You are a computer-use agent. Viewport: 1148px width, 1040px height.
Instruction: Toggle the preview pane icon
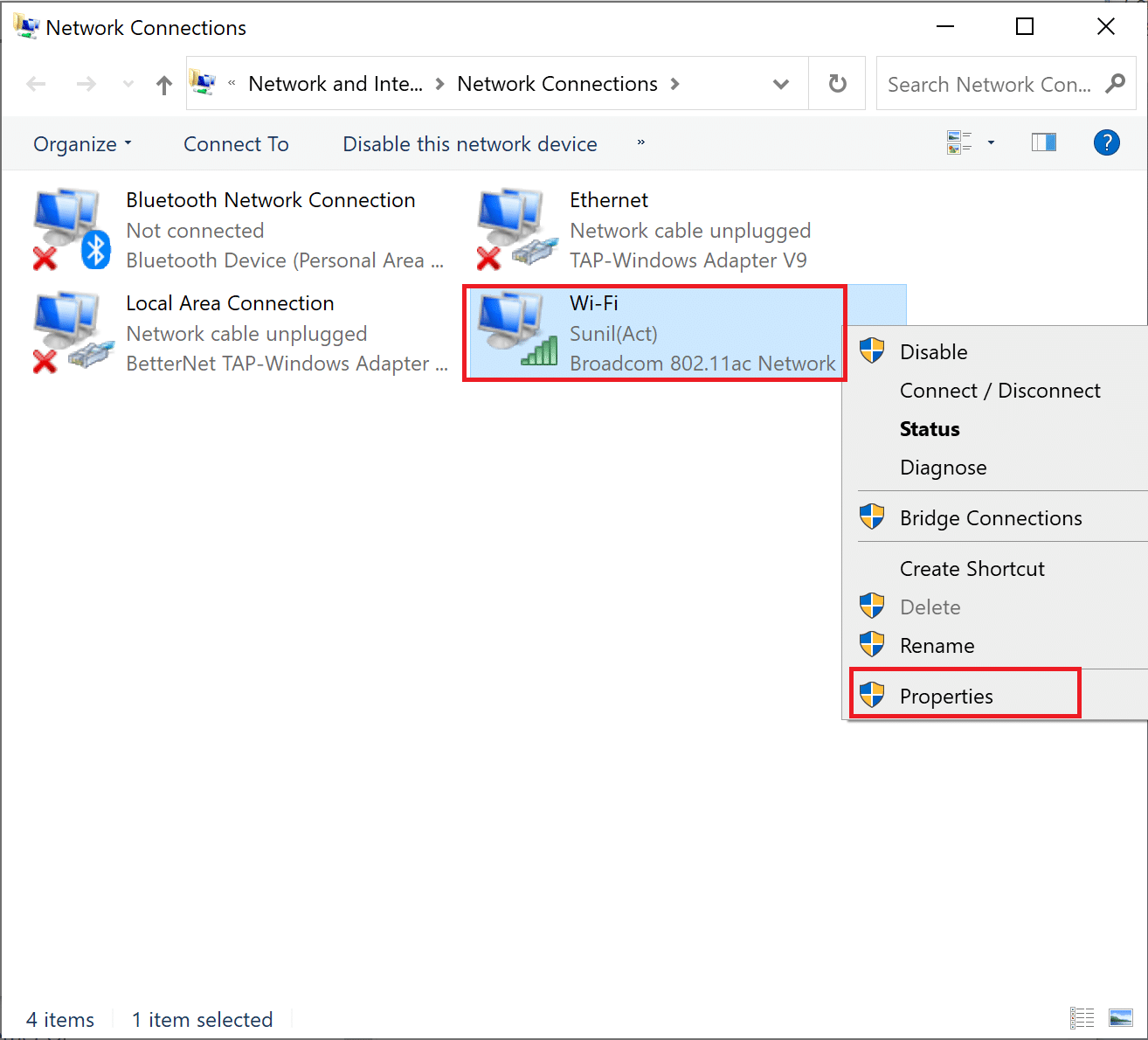[x=1043, y=142]
